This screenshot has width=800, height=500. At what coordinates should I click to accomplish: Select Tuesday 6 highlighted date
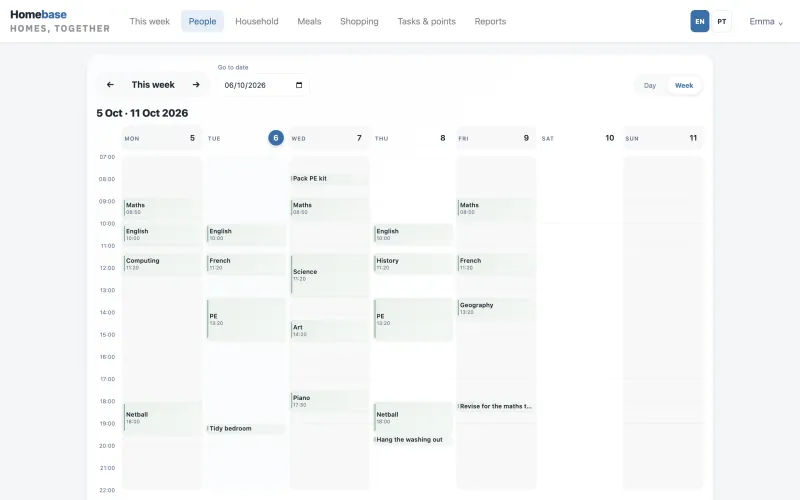click(x=276, y=138)
